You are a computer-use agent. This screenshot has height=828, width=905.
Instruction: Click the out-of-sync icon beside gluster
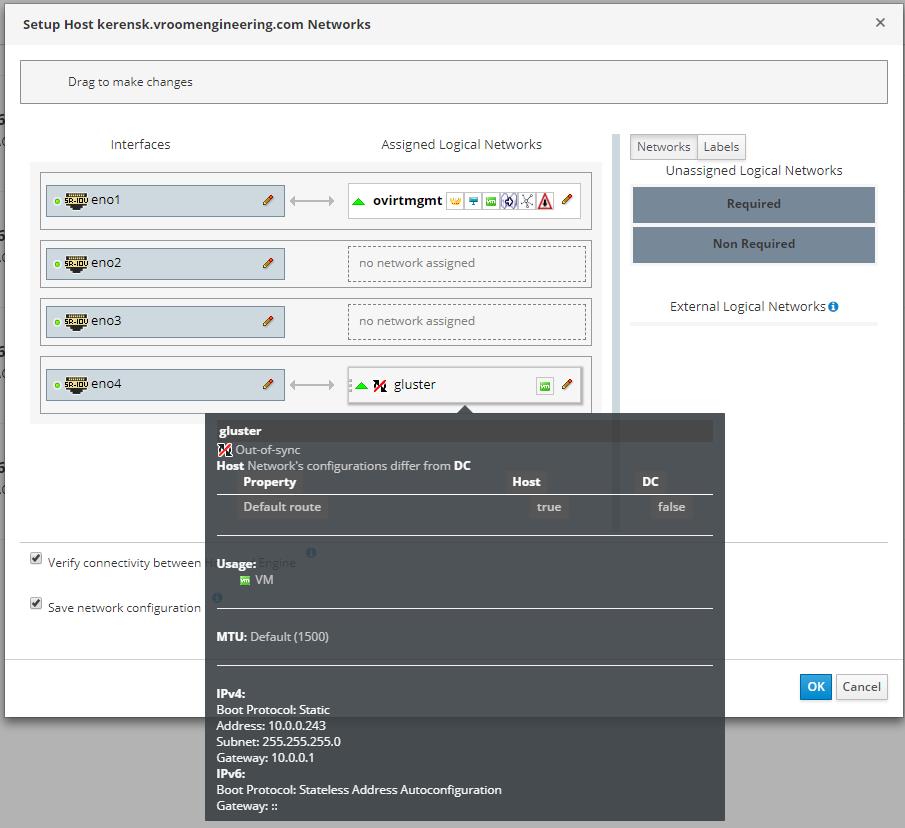pyautogui.click(x=380, y=385)
